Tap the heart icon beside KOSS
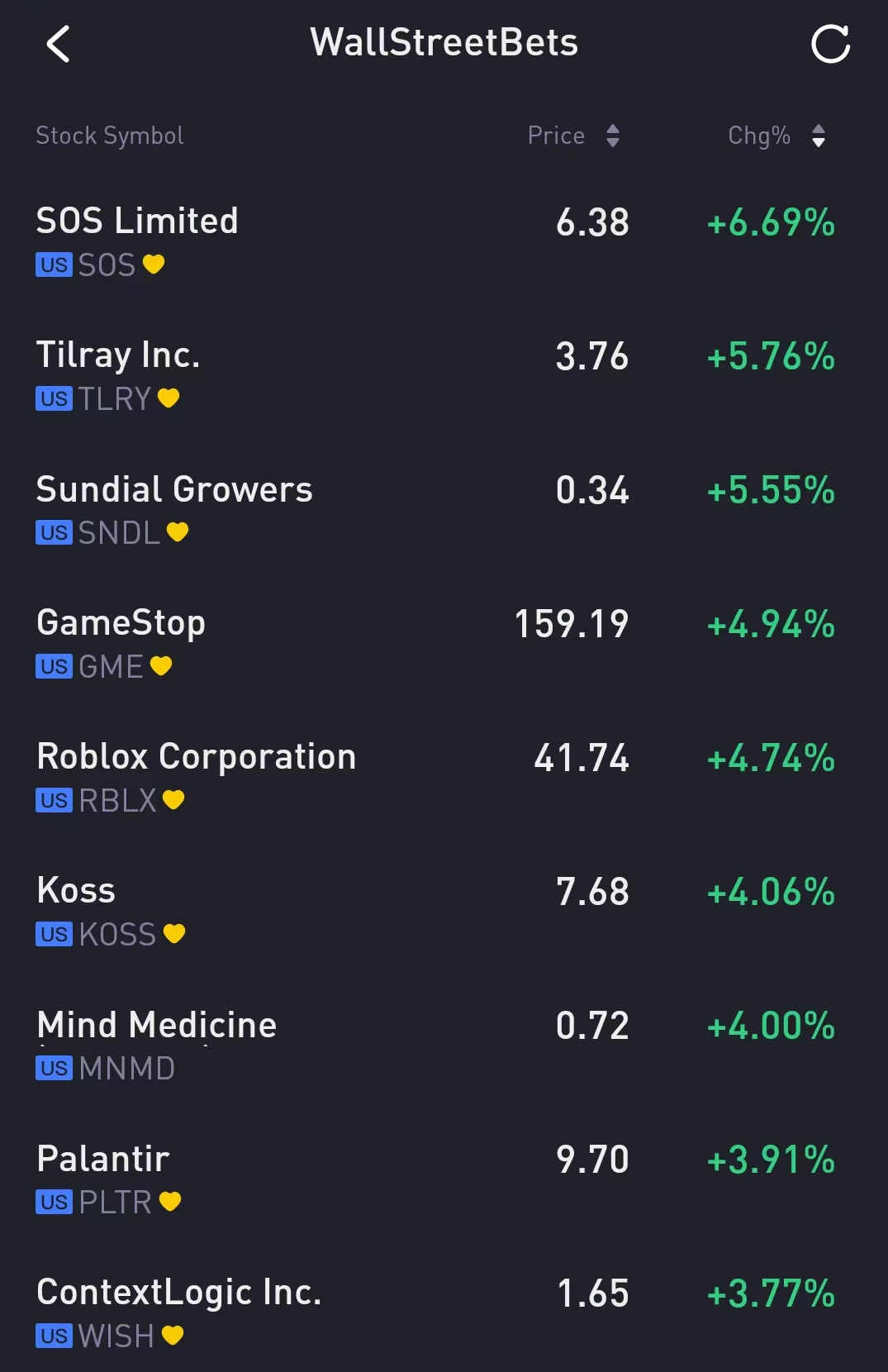 [x=174, y=934]
